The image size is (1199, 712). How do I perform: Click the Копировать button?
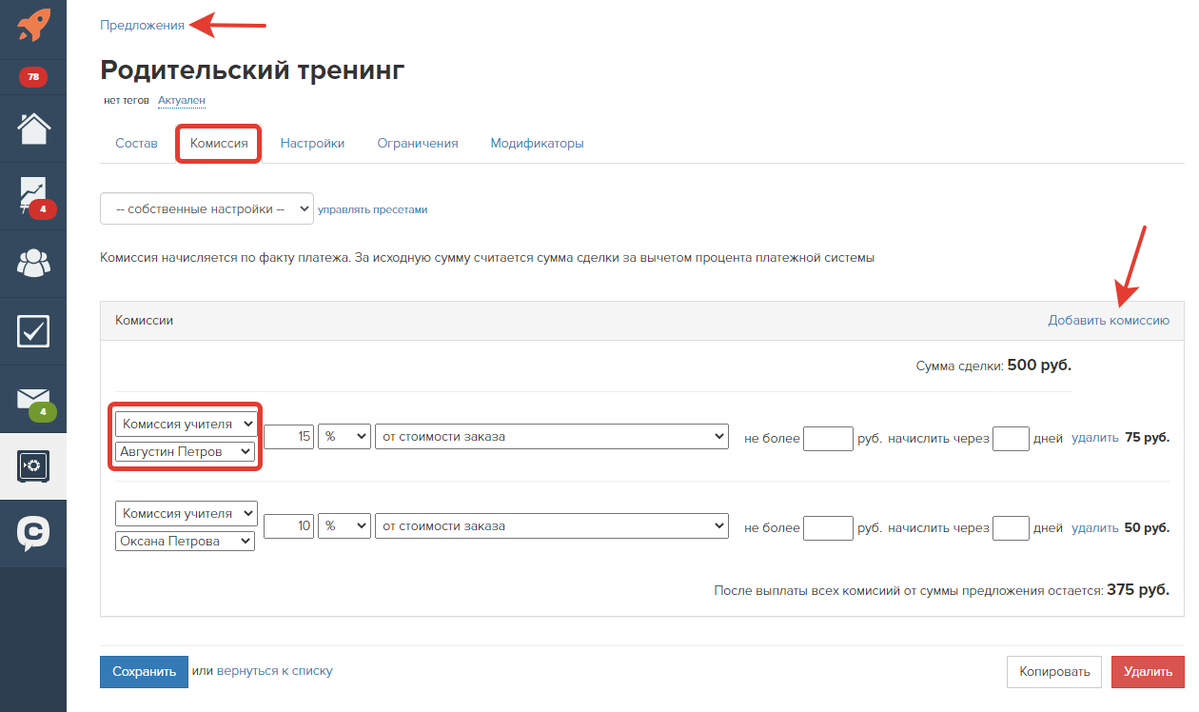click(x=1054, y=671)
